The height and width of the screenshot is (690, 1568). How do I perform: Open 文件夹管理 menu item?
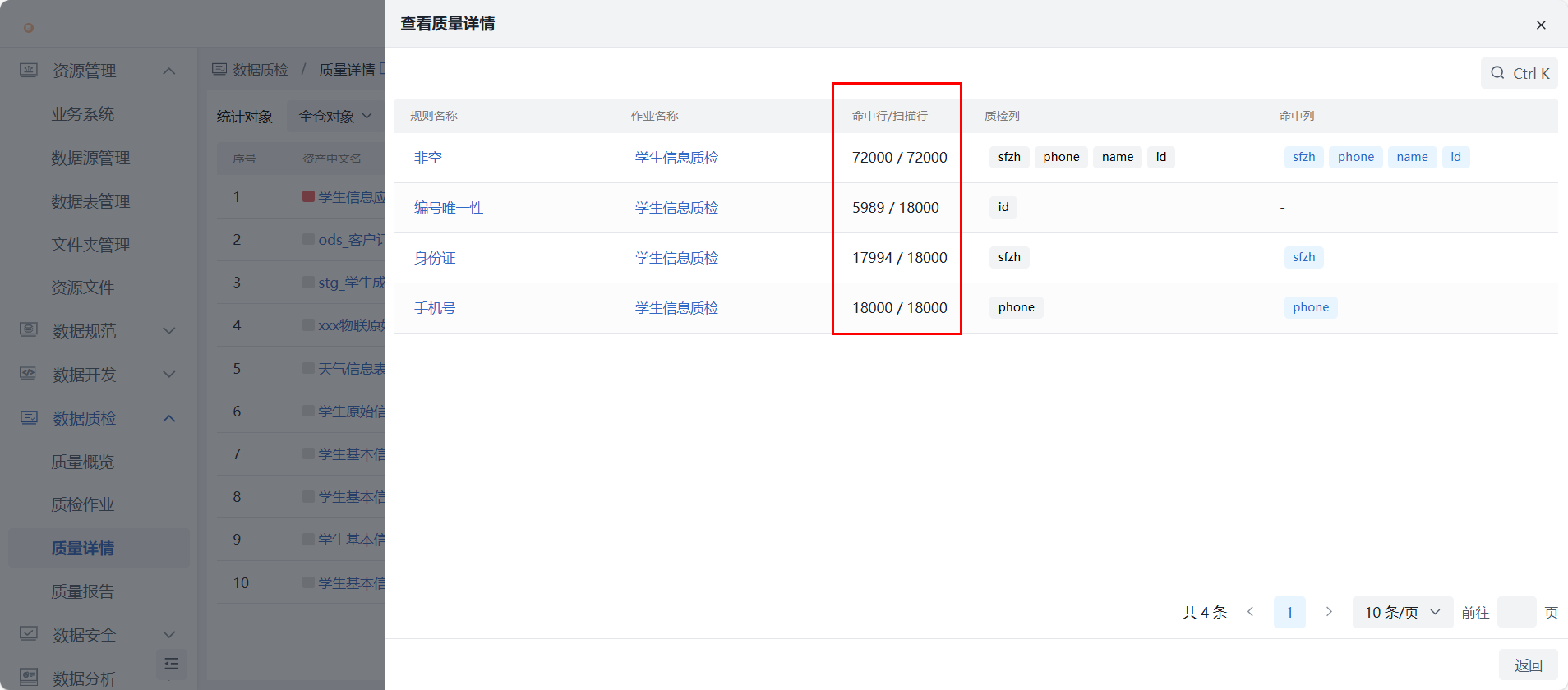pyautogui.click(x=90, y=245)
